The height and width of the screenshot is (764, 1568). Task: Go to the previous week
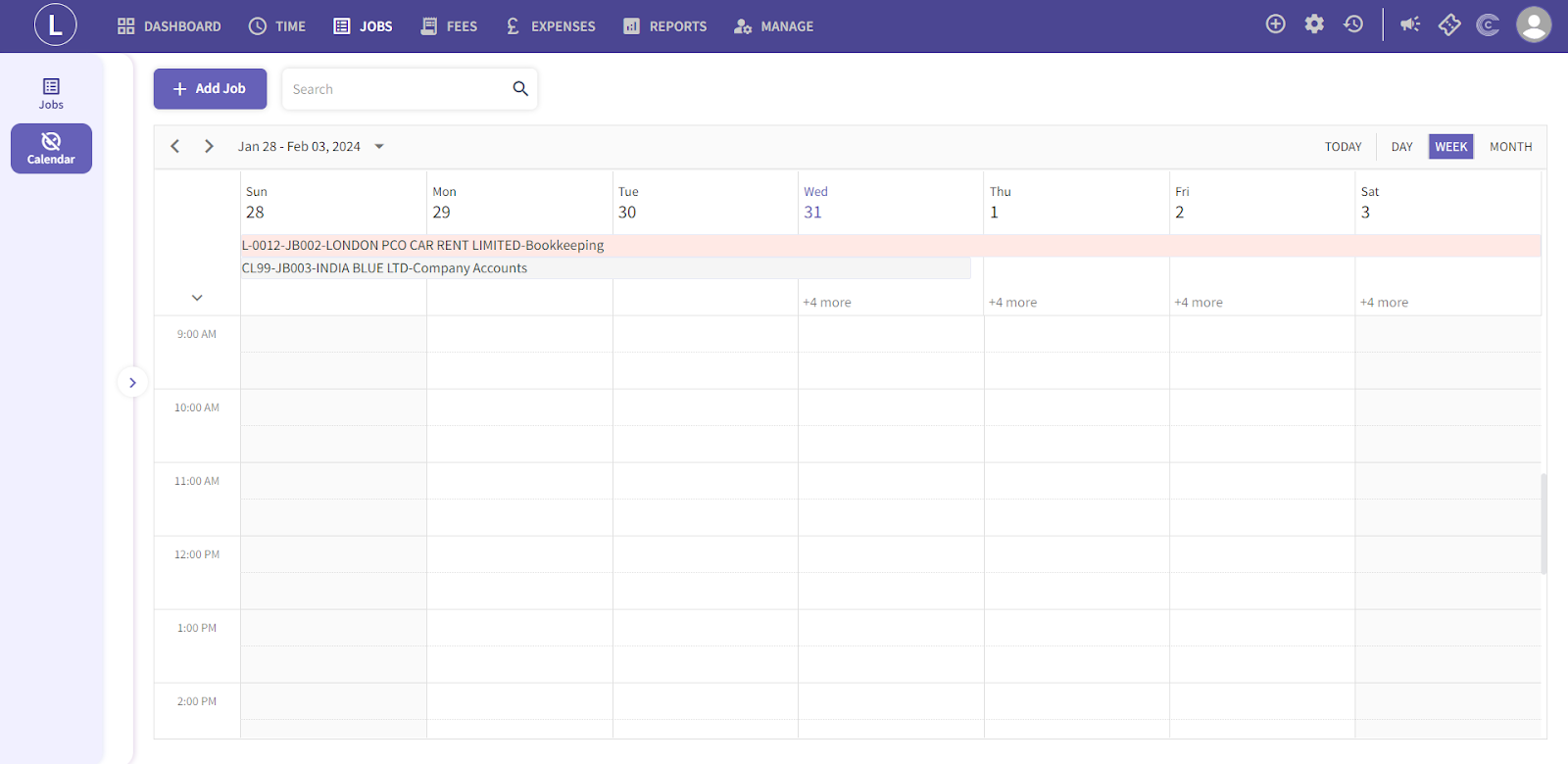tap(175, 146)
